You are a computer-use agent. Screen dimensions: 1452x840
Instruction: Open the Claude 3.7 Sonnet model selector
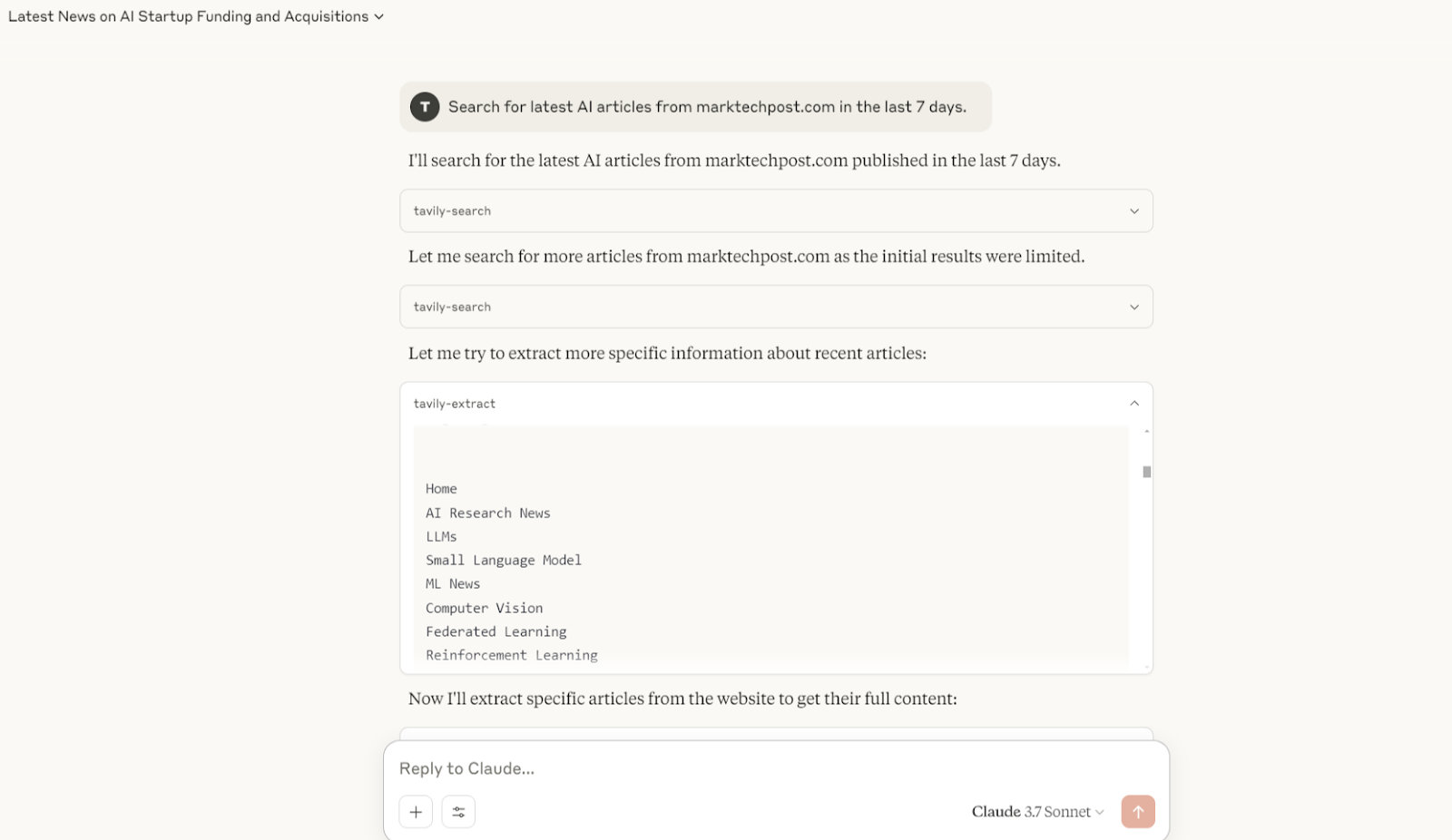[x=1037, y=812]
